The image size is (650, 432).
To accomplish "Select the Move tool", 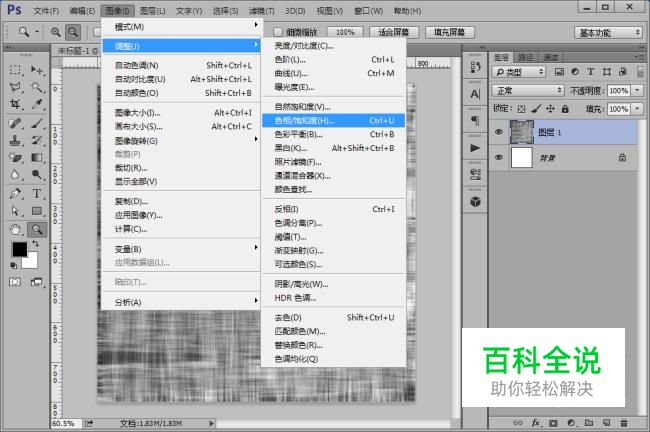I will coord(37,70).
